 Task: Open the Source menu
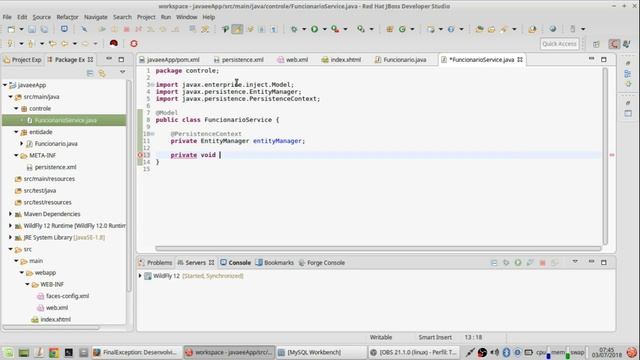click(42, 17)
